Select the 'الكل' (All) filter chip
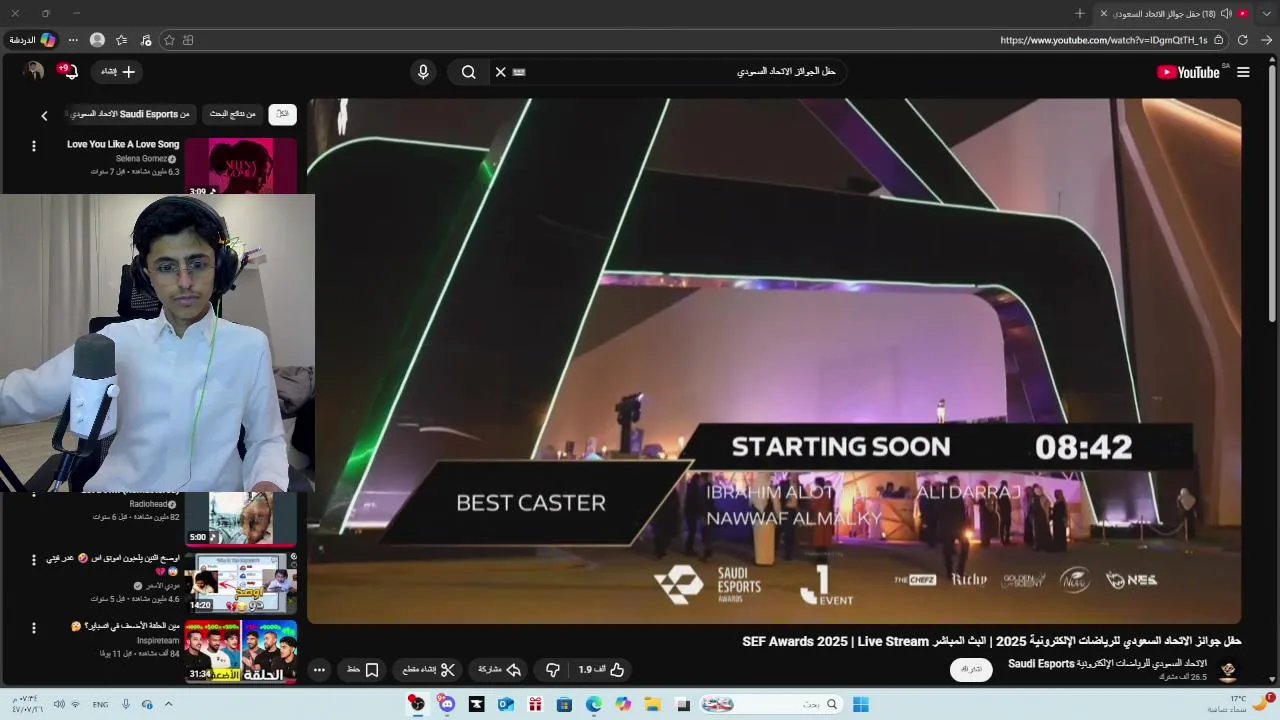The image size is (1280, 720). (x=283, y=114)
